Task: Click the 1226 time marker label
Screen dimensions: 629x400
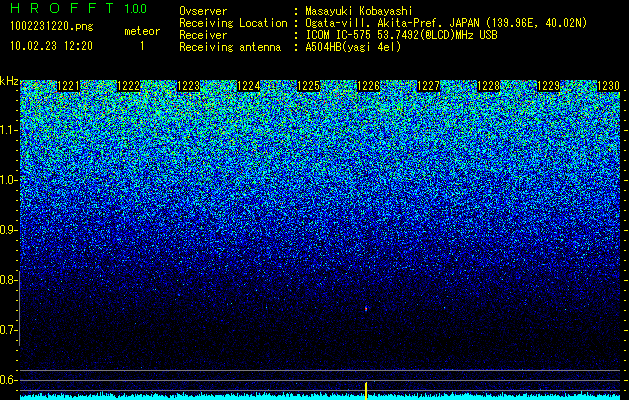Action: pyautogui.click(x=369, y=86)
